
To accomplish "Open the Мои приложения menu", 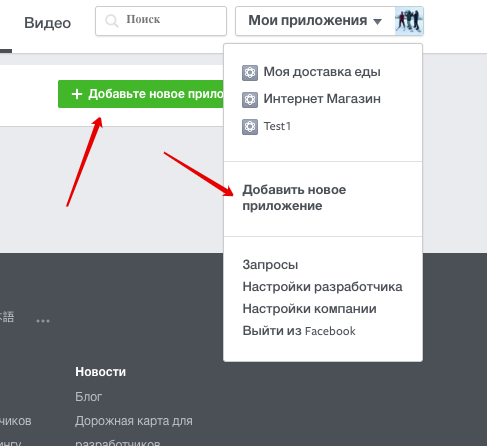I will (315, 21).
